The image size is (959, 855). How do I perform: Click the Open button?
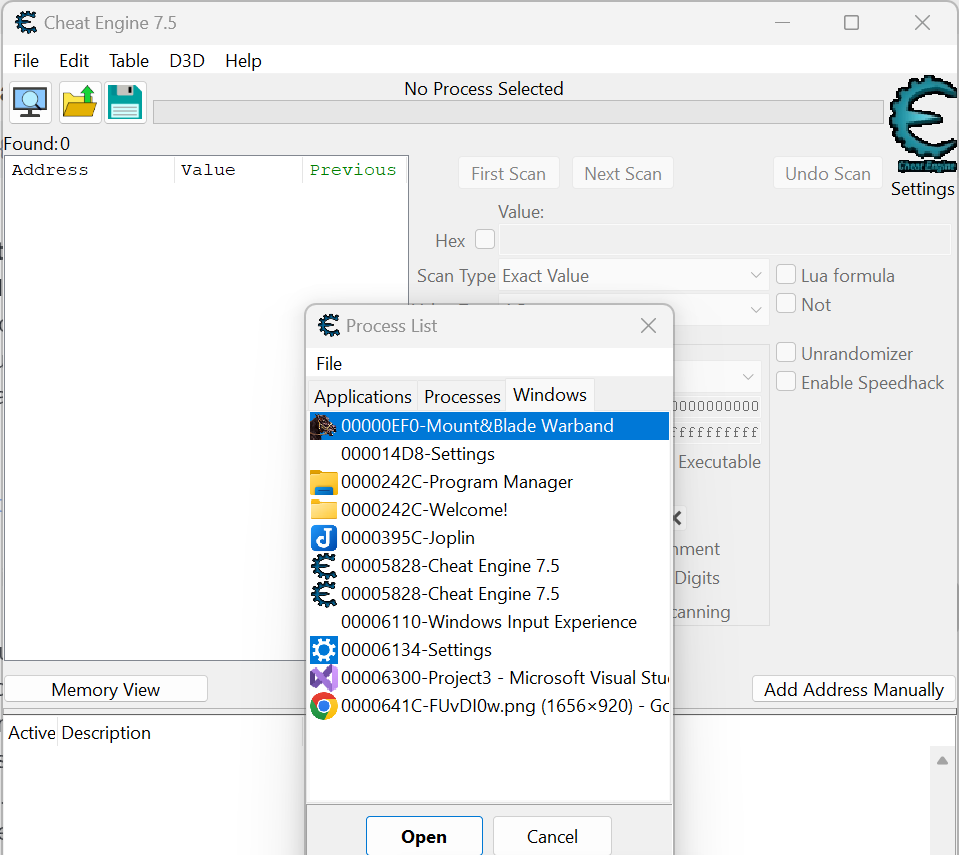[x=424, y=836]
